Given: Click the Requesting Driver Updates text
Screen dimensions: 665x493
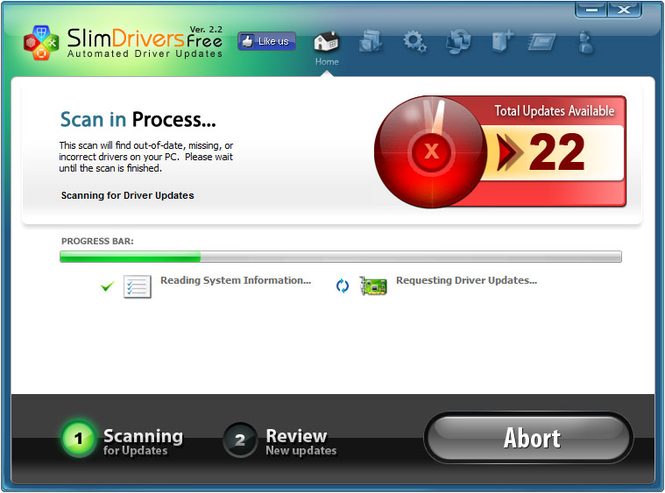Looking at the screenshot, I should (467, 280).
